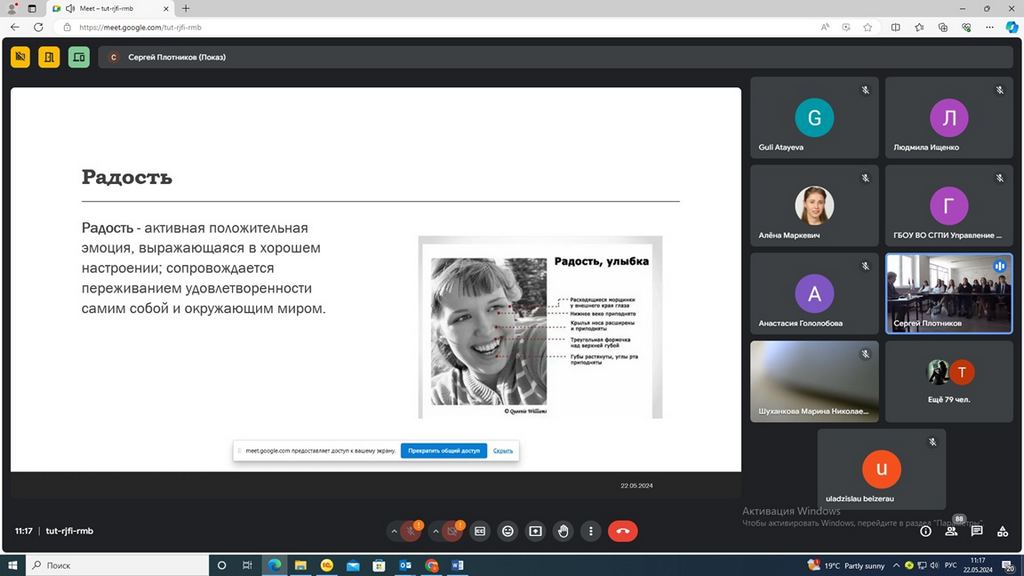Open the three-dot more options menu
The width and height of the screenshot is (1024, 576).
[x=591, y=531]
